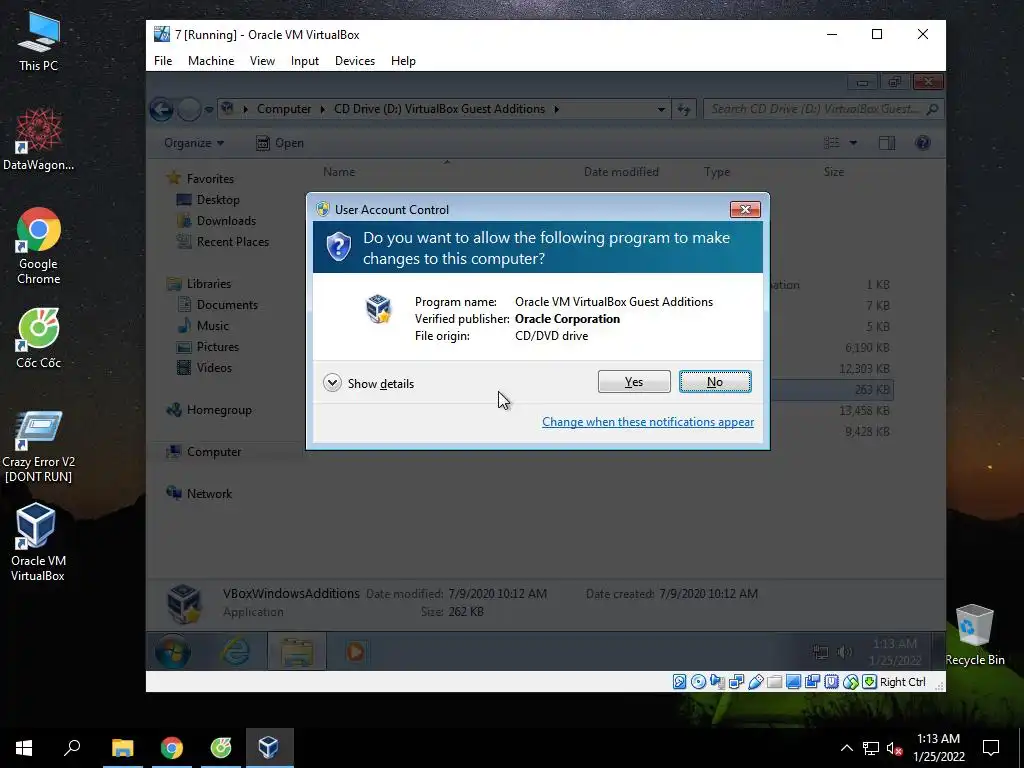The width and height of the screenshot is (1024, 768).
Task: Click the host network tray icon
Action: pos(871,748)
